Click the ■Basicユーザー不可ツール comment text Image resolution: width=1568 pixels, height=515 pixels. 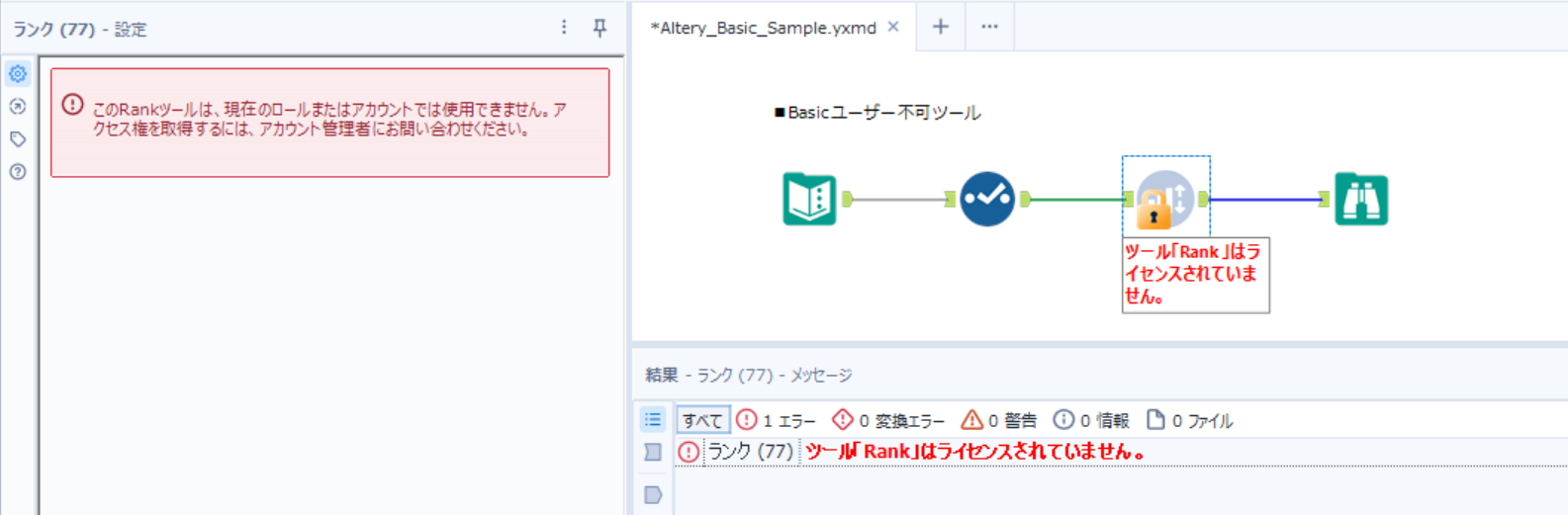point(876,113)
